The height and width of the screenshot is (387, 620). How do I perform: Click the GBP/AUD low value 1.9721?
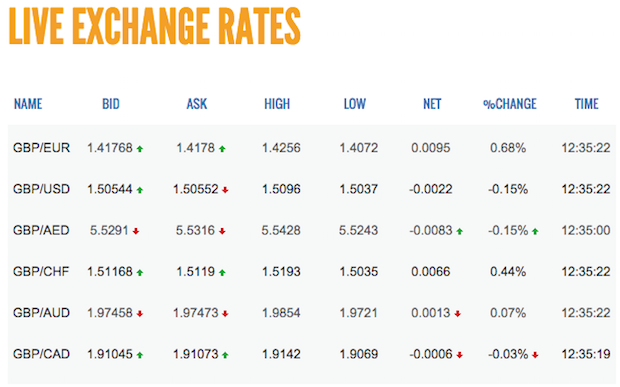coord(359,313)
